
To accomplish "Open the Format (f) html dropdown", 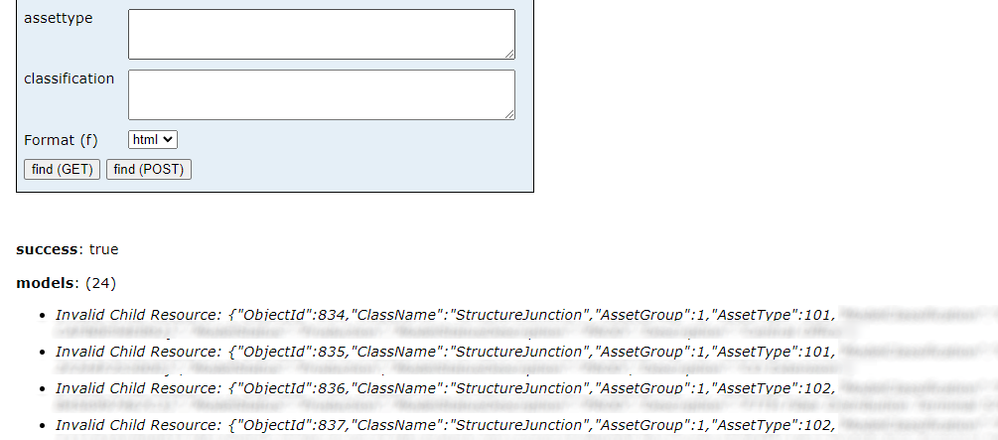I will (153, 140).
